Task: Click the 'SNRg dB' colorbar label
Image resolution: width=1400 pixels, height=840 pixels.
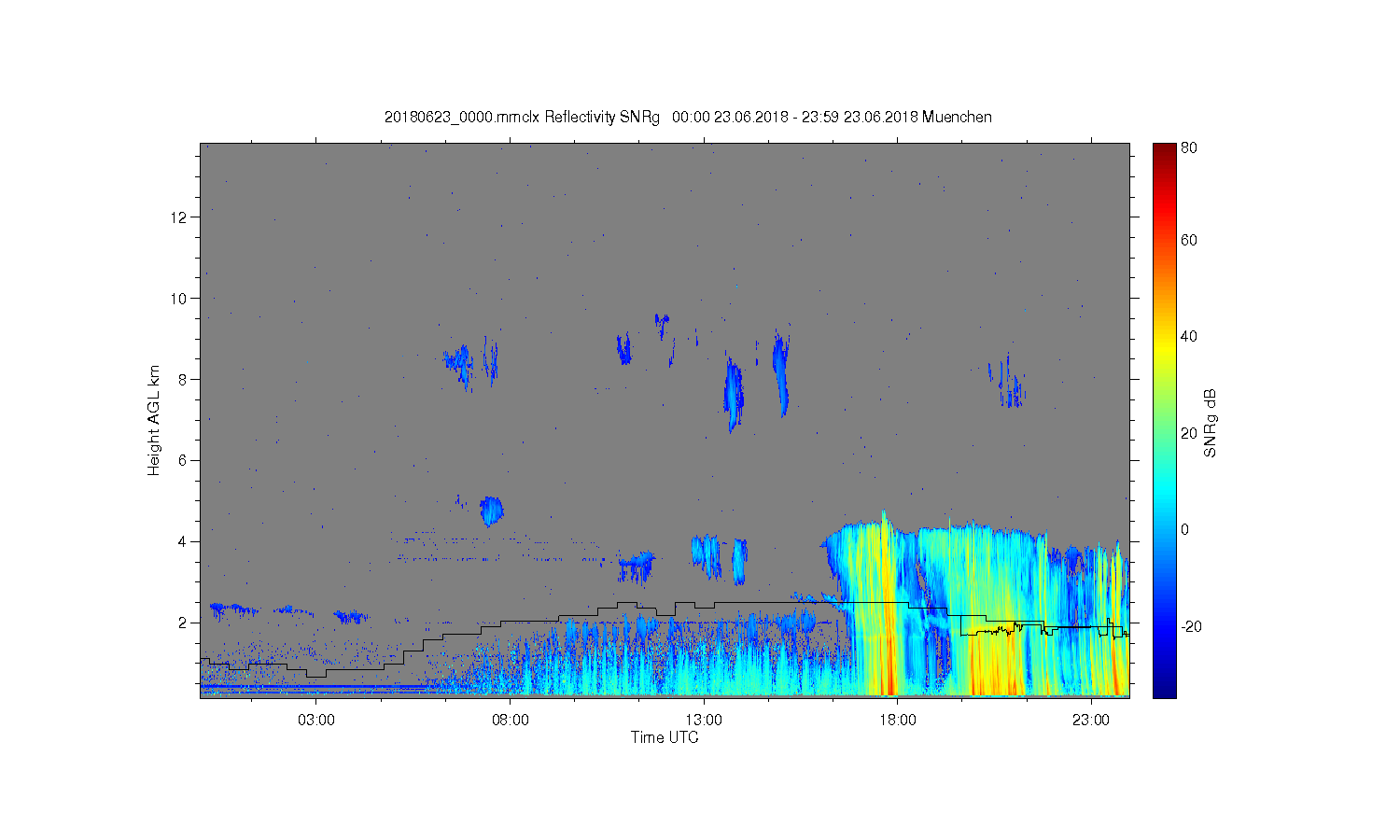Action: tap(1211, 423)
